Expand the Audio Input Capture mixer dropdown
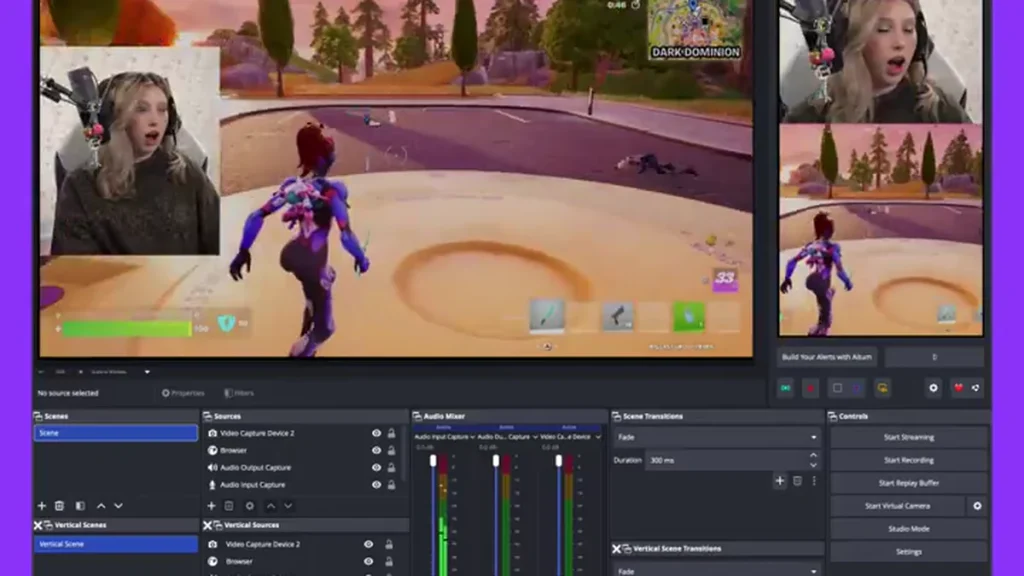 (x=472, y=437)
